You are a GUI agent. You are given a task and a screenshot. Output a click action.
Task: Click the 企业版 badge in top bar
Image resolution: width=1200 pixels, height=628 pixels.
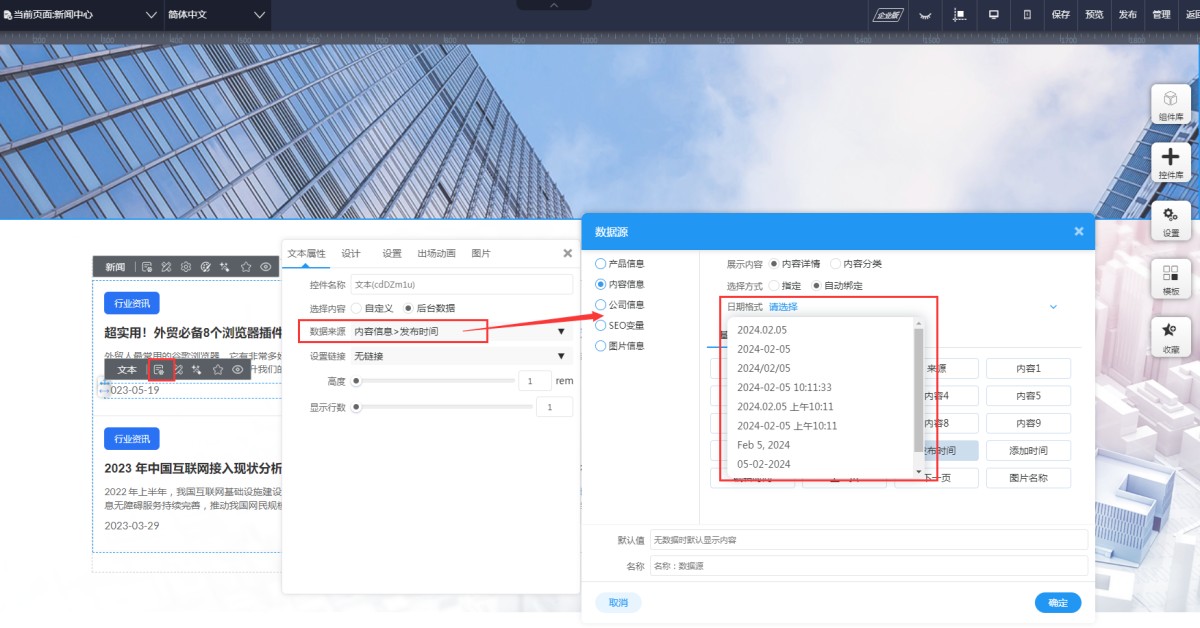(x=888, y=14)
